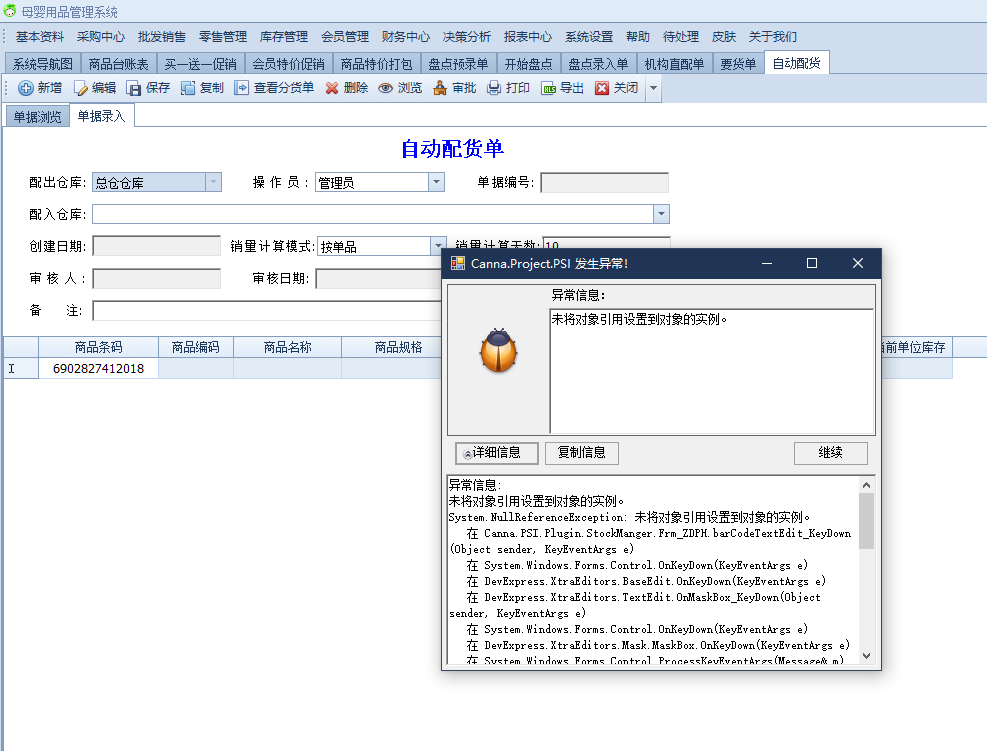Switch to the 机构直配单 tab
987x751 pixels.
click(x=674, y=64)
